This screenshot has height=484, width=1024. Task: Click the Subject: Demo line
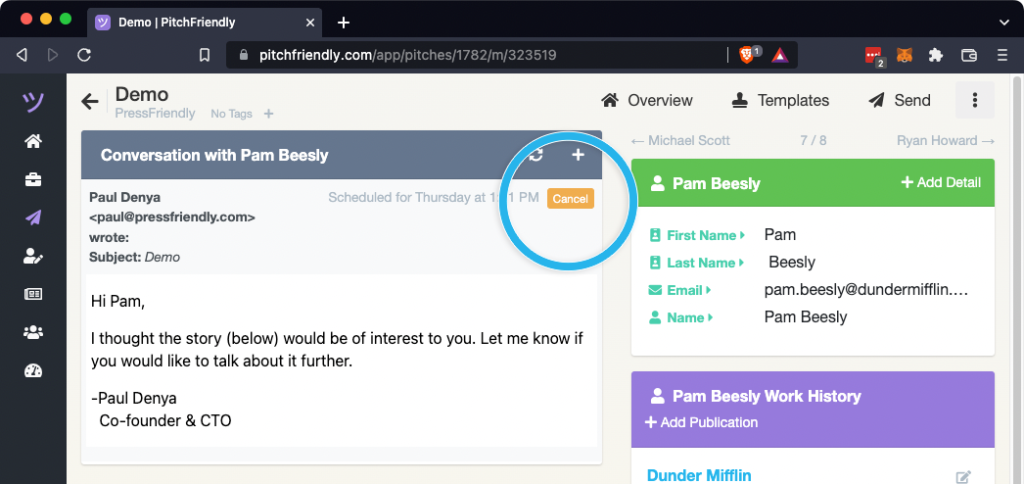coord(134,257)
